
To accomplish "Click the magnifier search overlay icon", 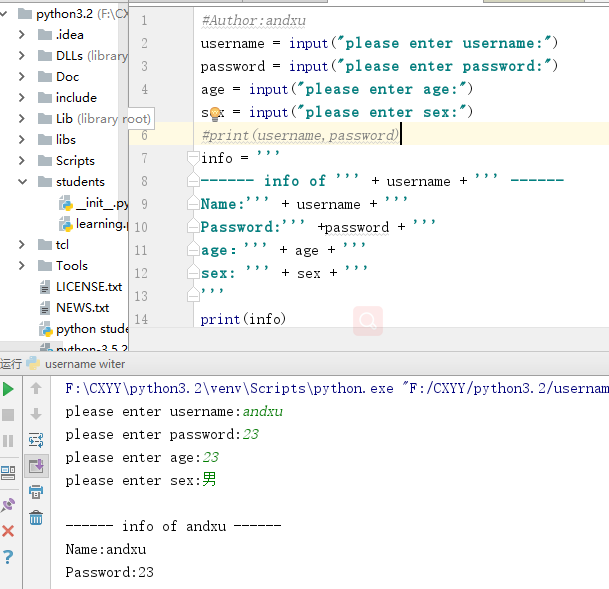I will point(368,321).
